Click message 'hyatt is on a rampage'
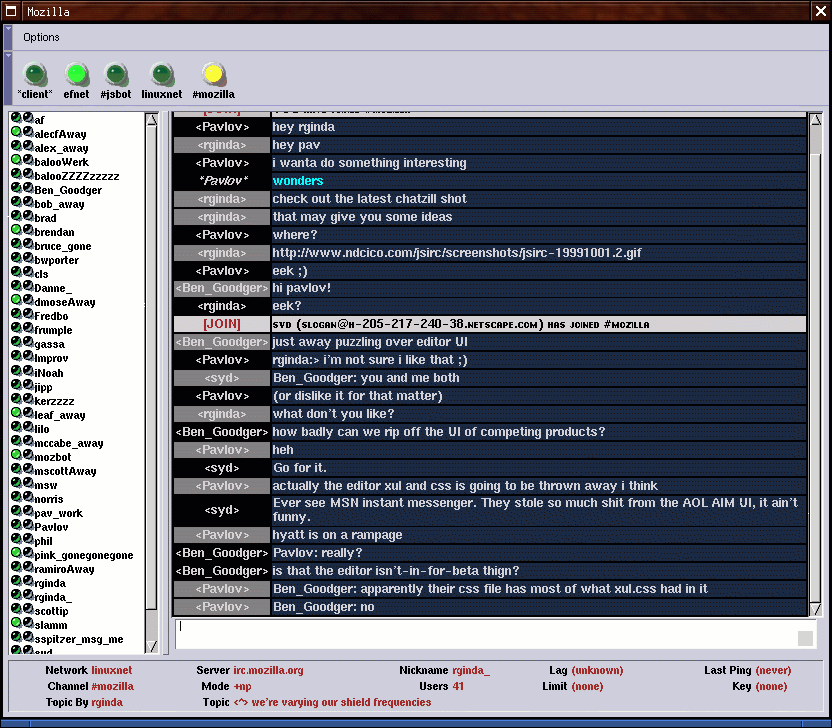832x728 pixels. click(337, 535)
